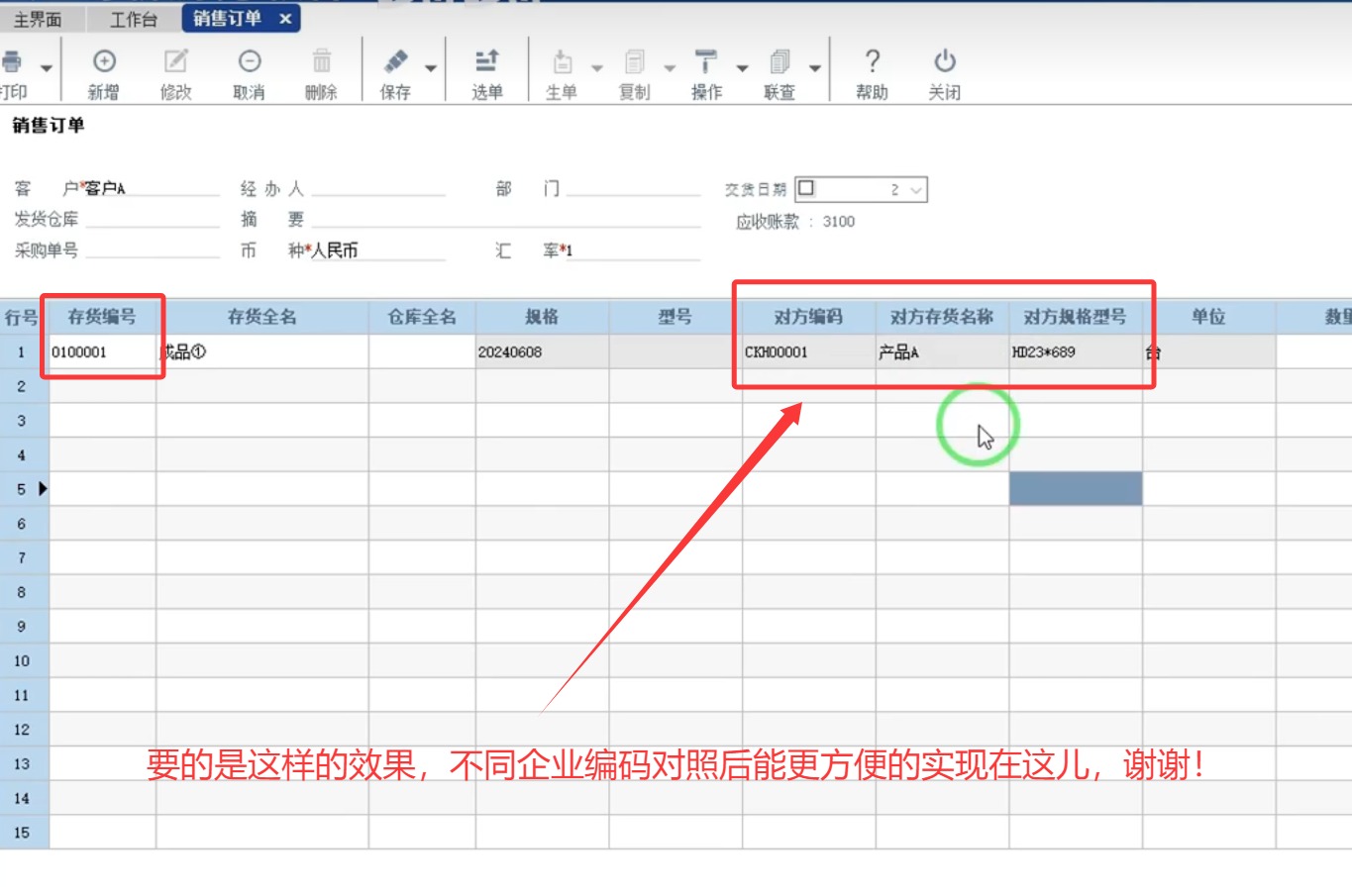Screen dimensions: 1352x896
Task: Open the 操作 dropdown arrow
Action: point(742,68)
